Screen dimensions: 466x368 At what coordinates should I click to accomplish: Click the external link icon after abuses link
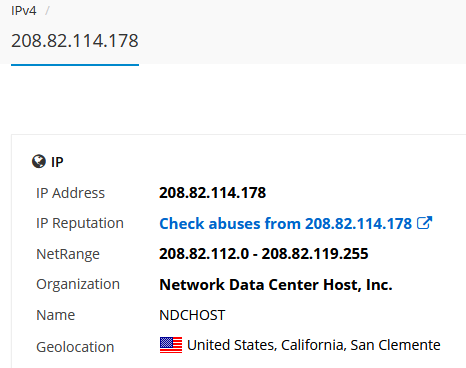(425, 223)
